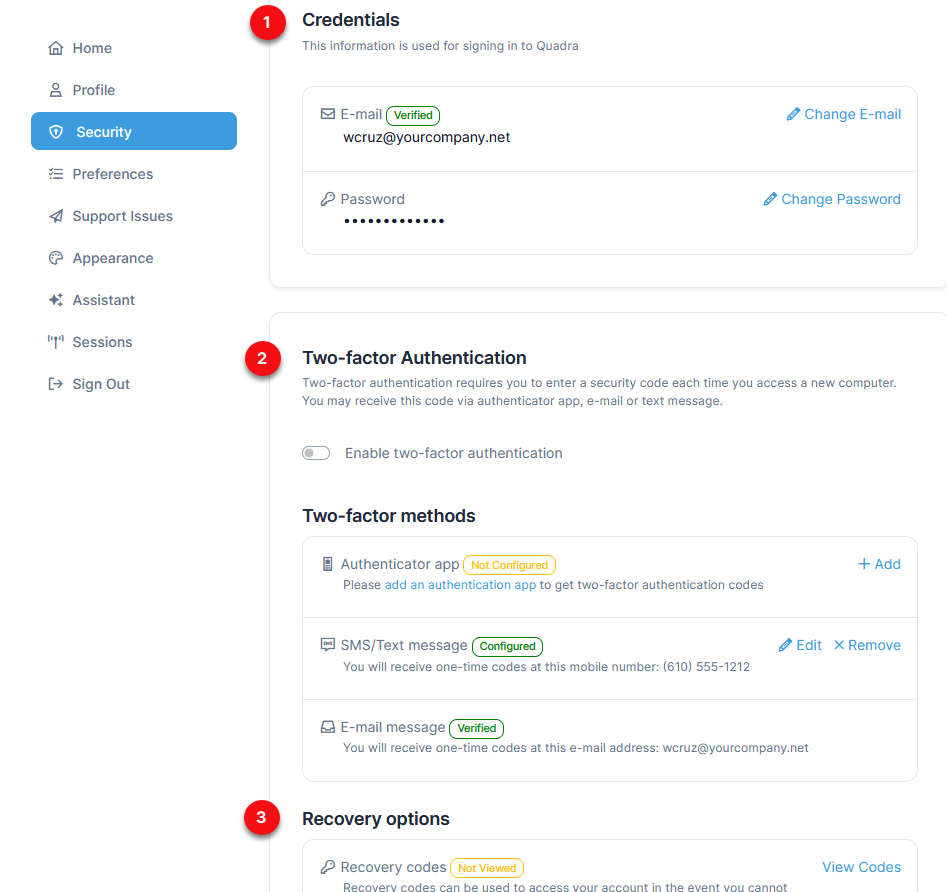947x892 pixels.
Task: Click the Home house icon in sidebar
Action: (x=56, y=48)
